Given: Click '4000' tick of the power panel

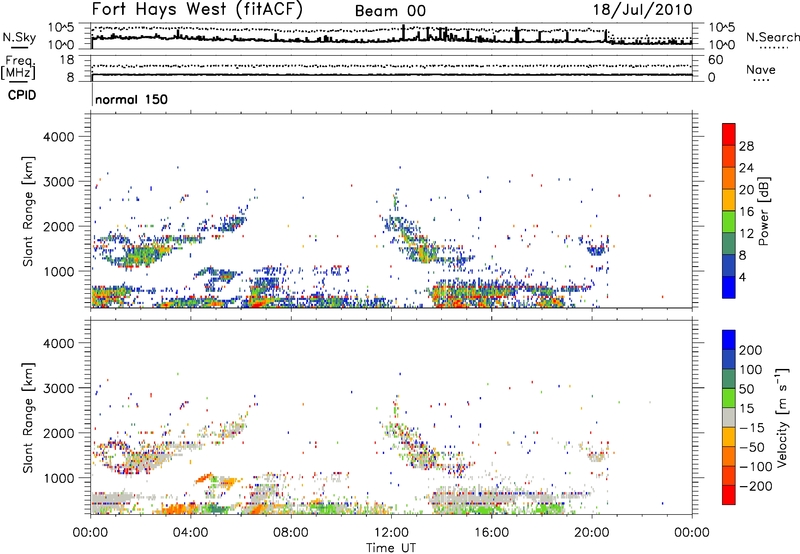Looking at the screenshot, I should coord(59,137).
